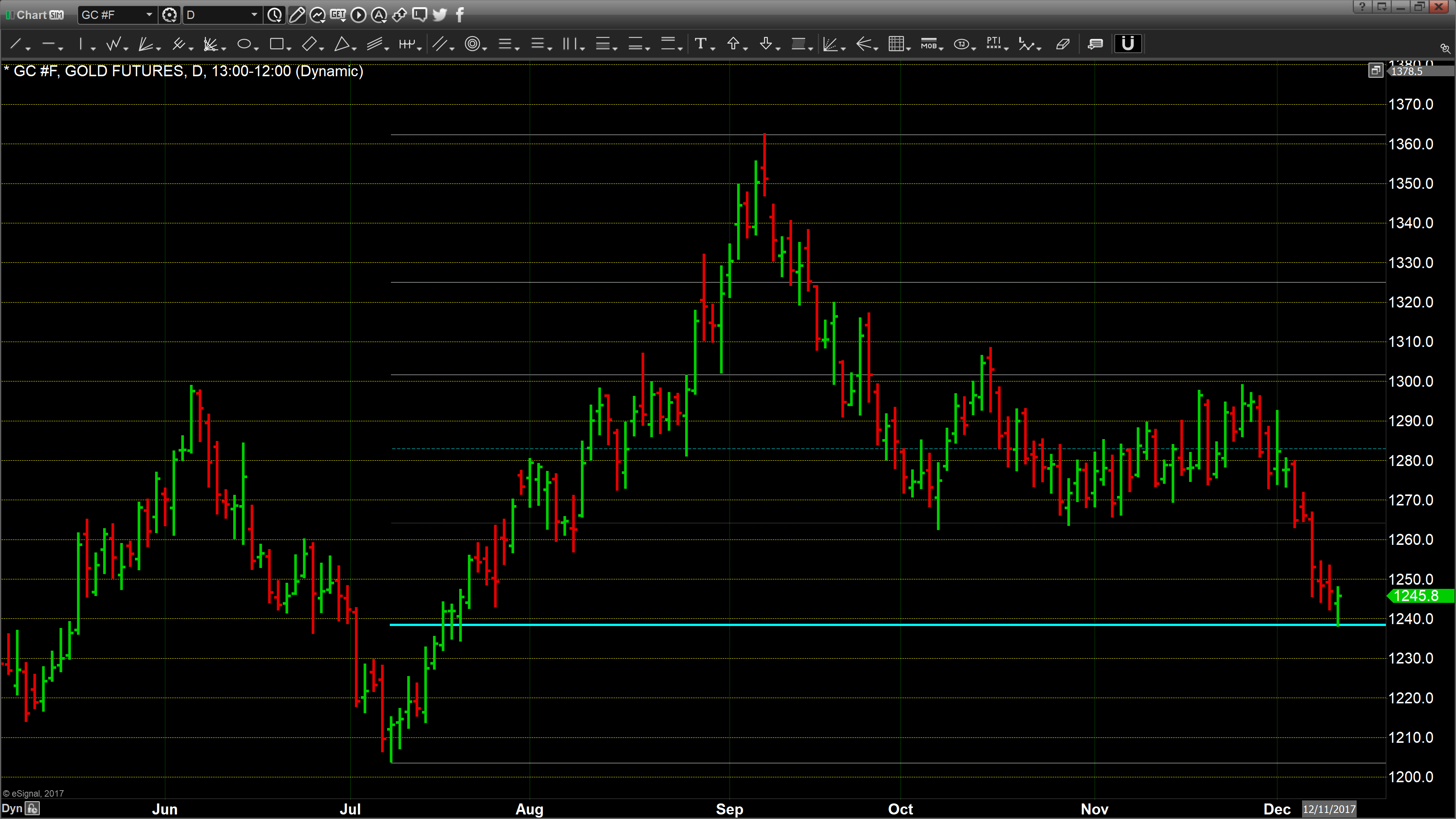This screenshot has width=1456, height=819.
Task: Toggle the magnet snap mode button
Action: (x=1128, y=44)
